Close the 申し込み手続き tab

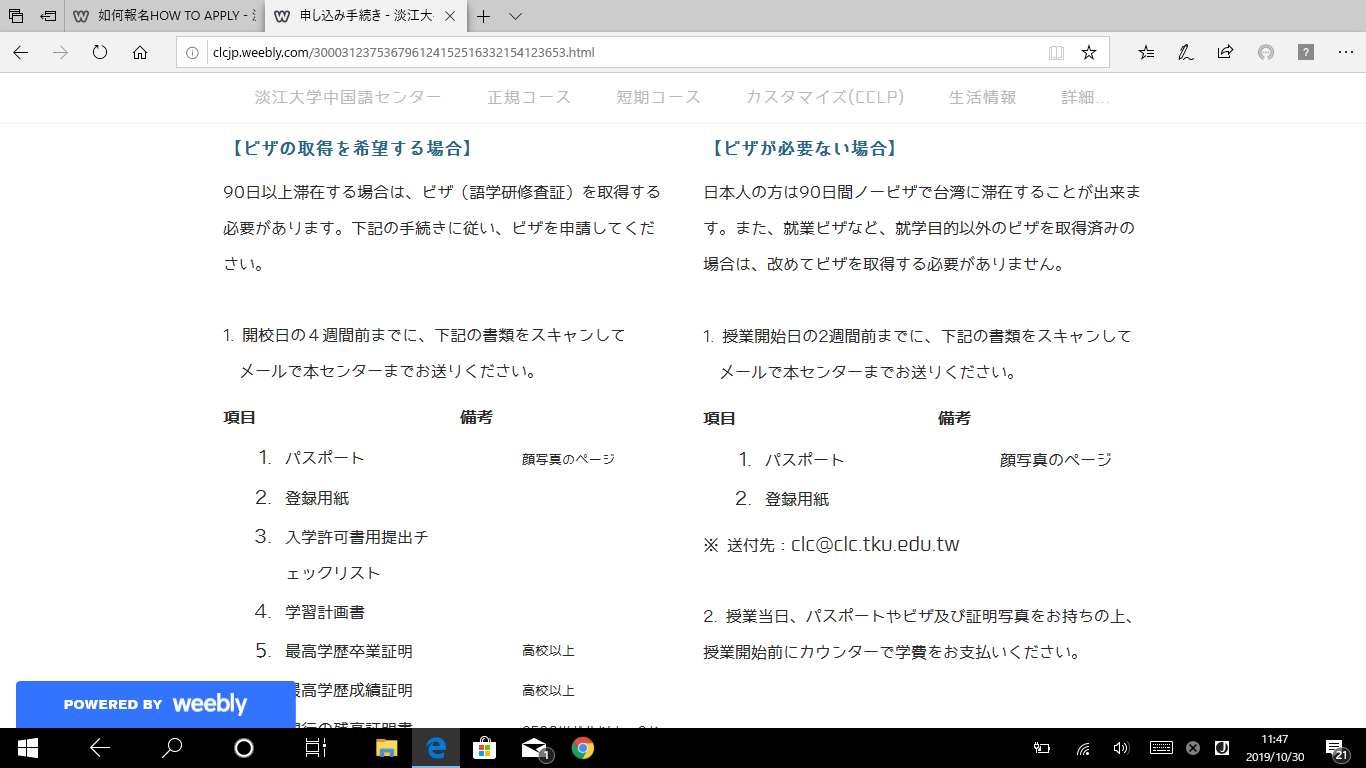[450, 16]
